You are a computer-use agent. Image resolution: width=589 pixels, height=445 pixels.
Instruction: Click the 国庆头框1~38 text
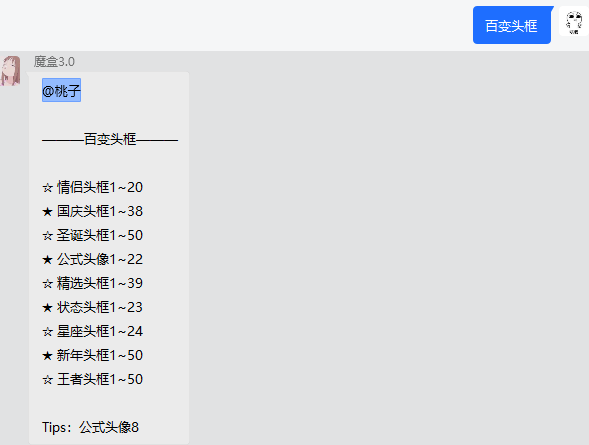coord(100,211)
